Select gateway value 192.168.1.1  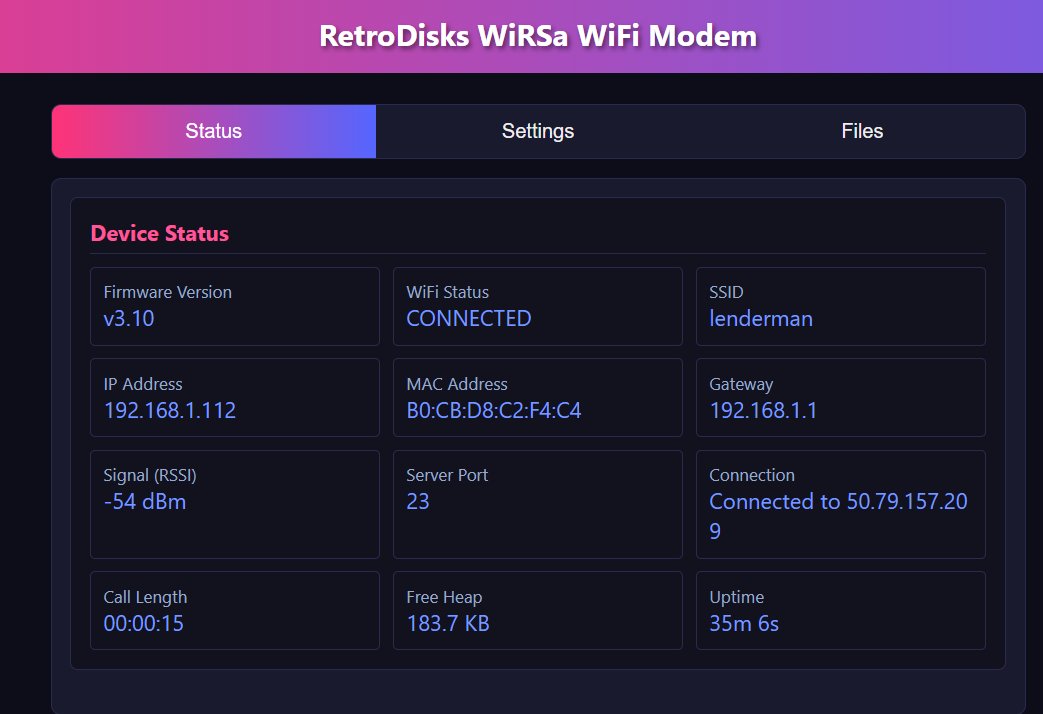pos(763,411)
